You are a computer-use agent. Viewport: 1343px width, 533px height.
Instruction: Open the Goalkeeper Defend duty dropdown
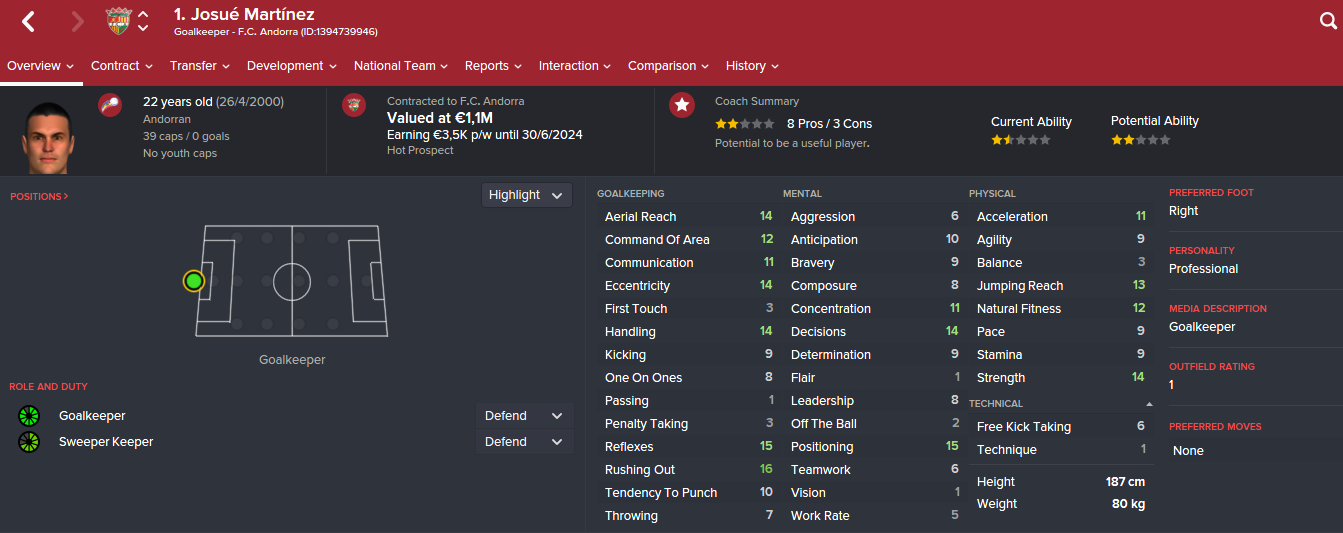524,416
